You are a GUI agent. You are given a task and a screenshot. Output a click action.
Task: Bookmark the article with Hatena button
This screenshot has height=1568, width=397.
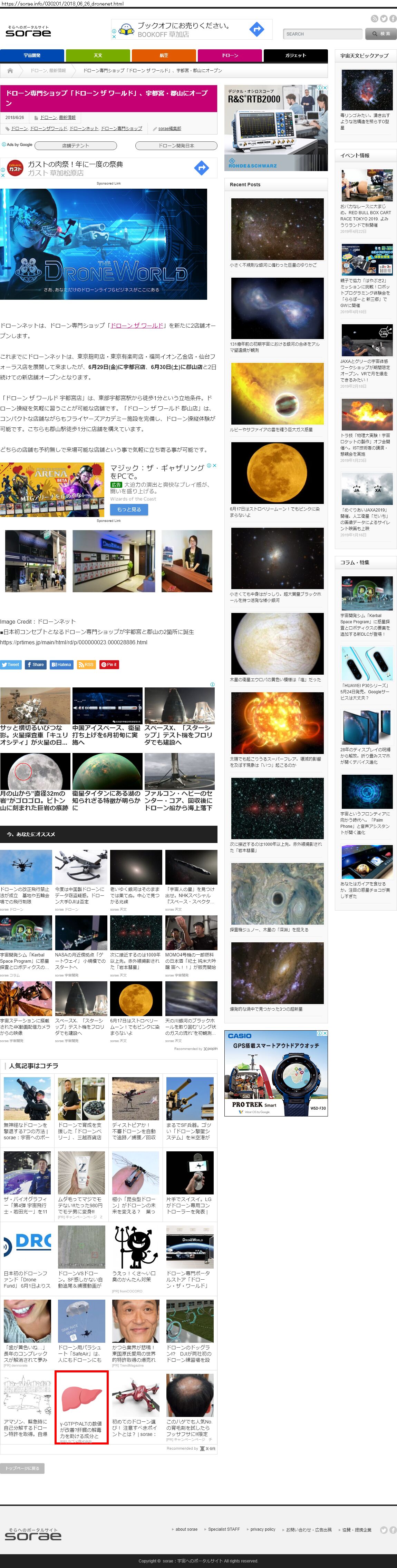[61, 665]
